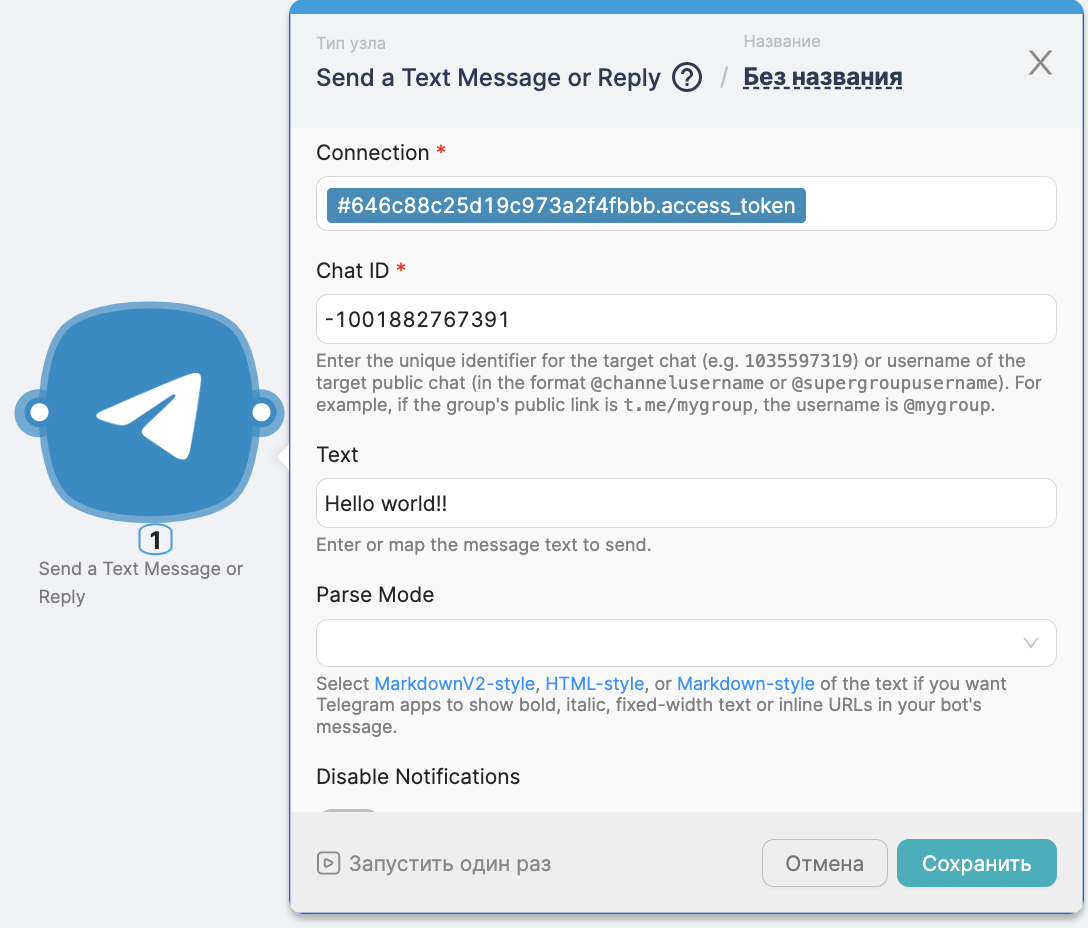This screenshot has width=1088, height=928.
Task: Click the Тип узла caption
Action: click(x=350, y=43)
